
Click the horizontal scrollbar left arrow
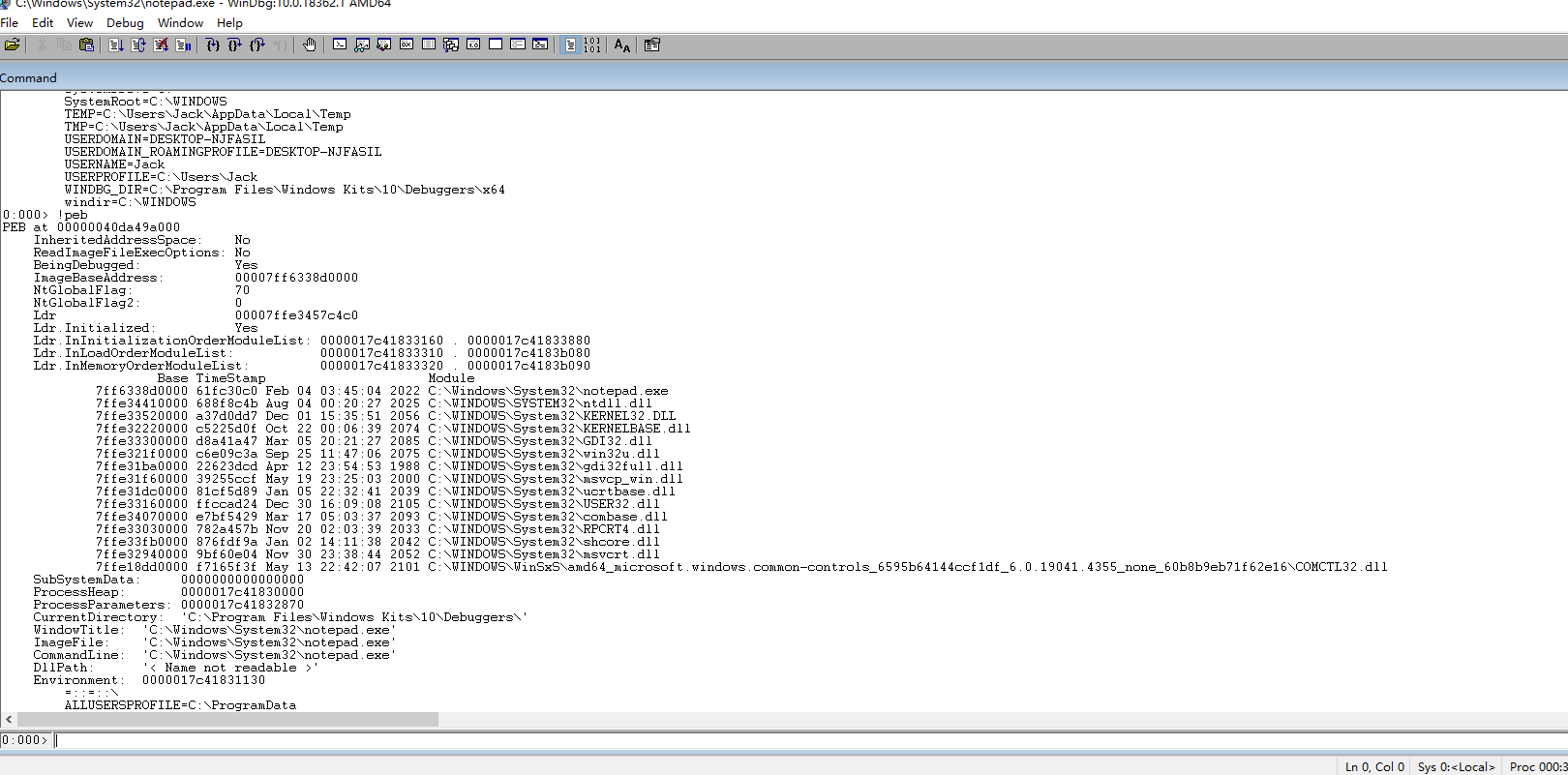[9, 719]
